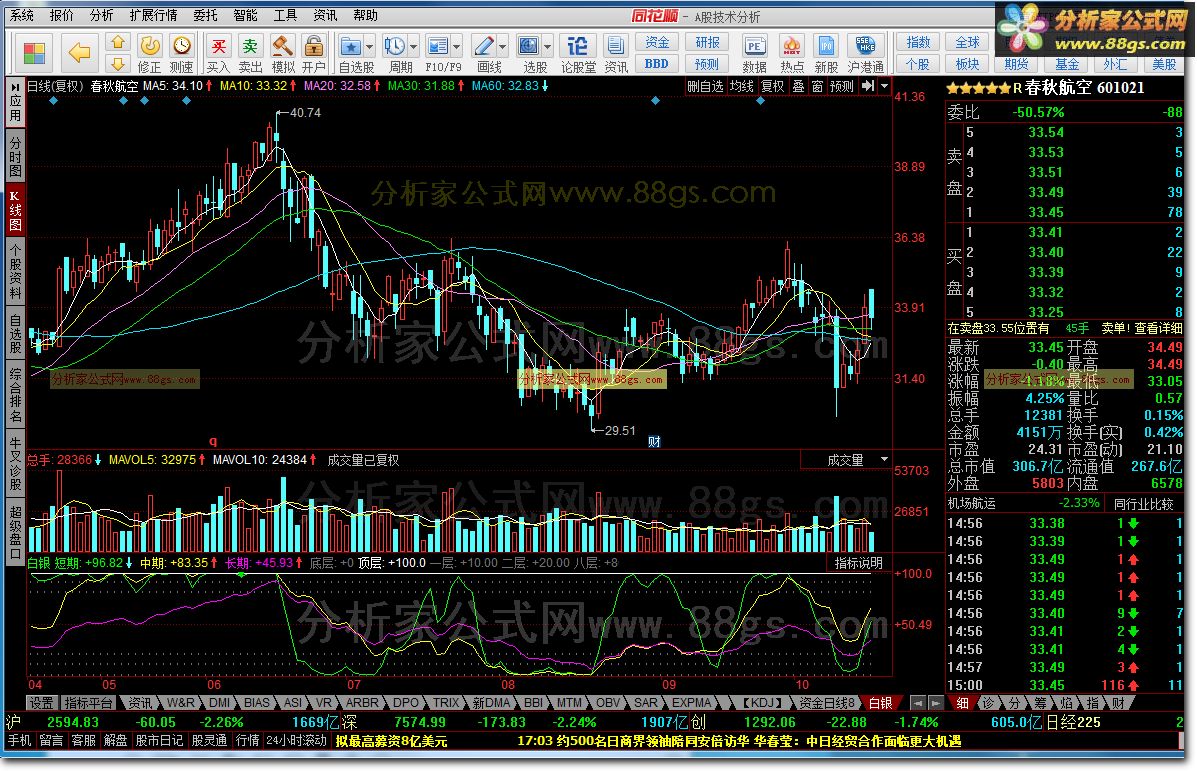Click the 开户 open account lock icon
Screen dimensions: 1197x771
314,47
